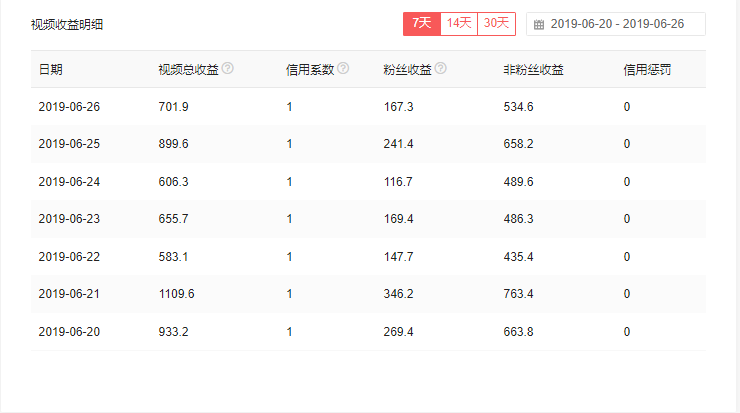Select the 7天 range tab

421,24
